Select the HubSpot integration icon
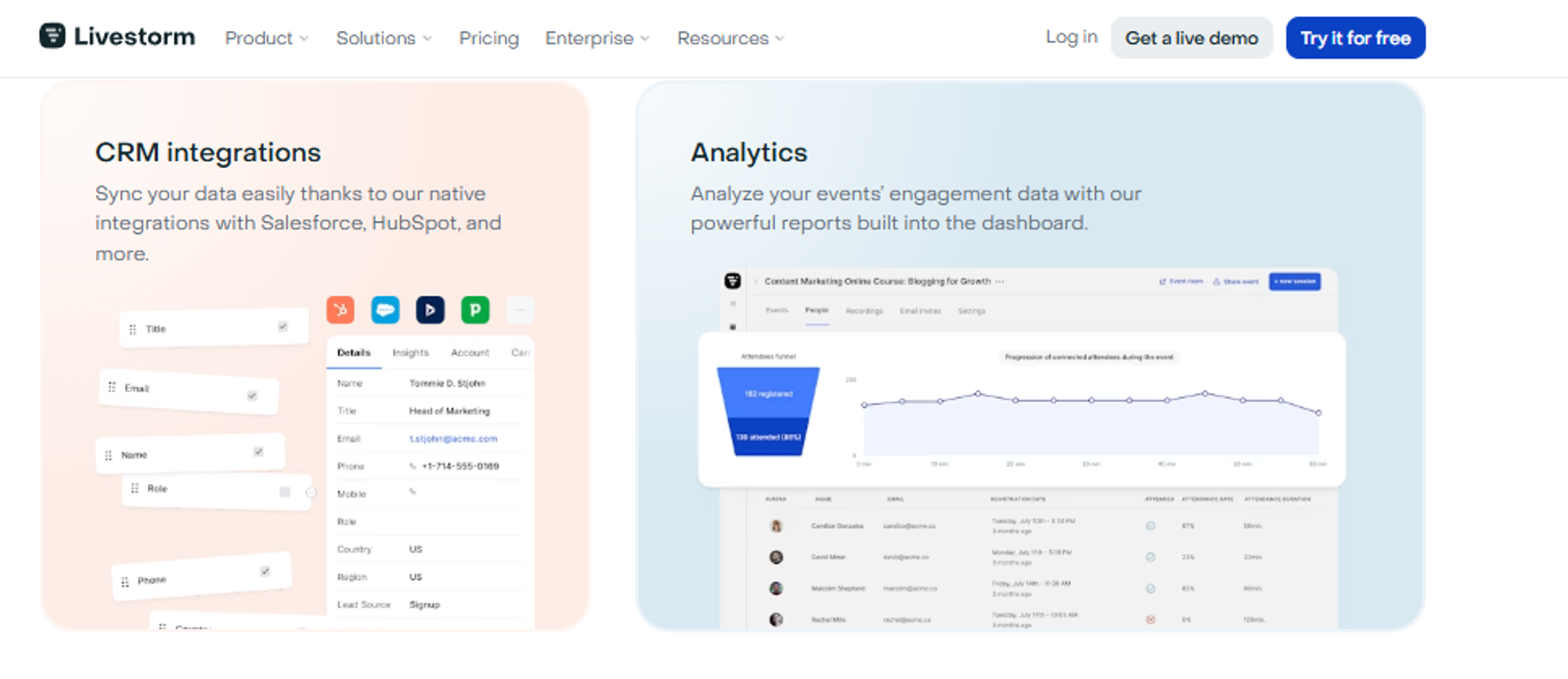This screenshot has height=679, width=1568. coord(341,310)
